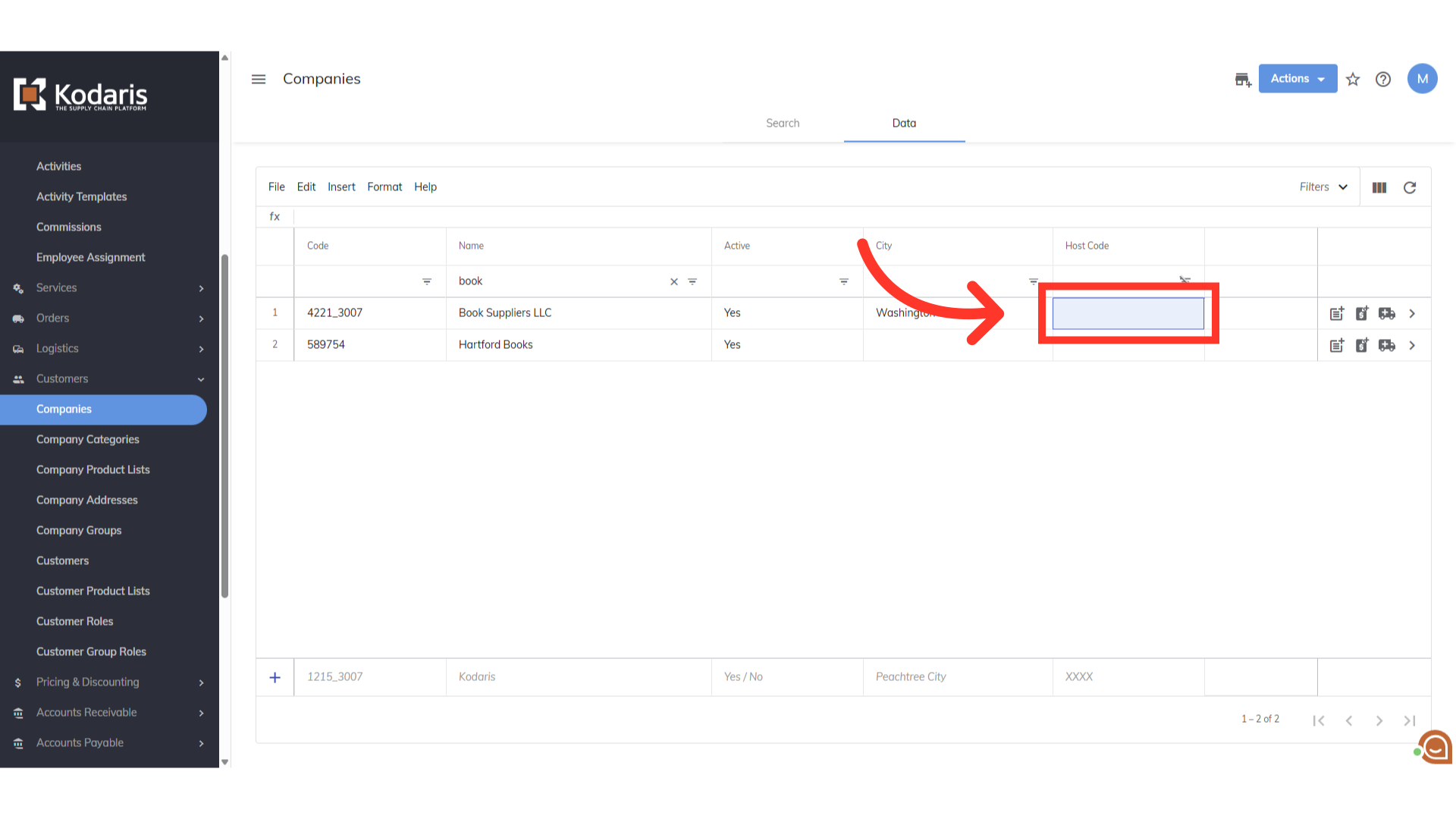The image size is (1456, 819).
Task: Add note for Book Suppliers LLC row
Action: [x=1337, y=313]
